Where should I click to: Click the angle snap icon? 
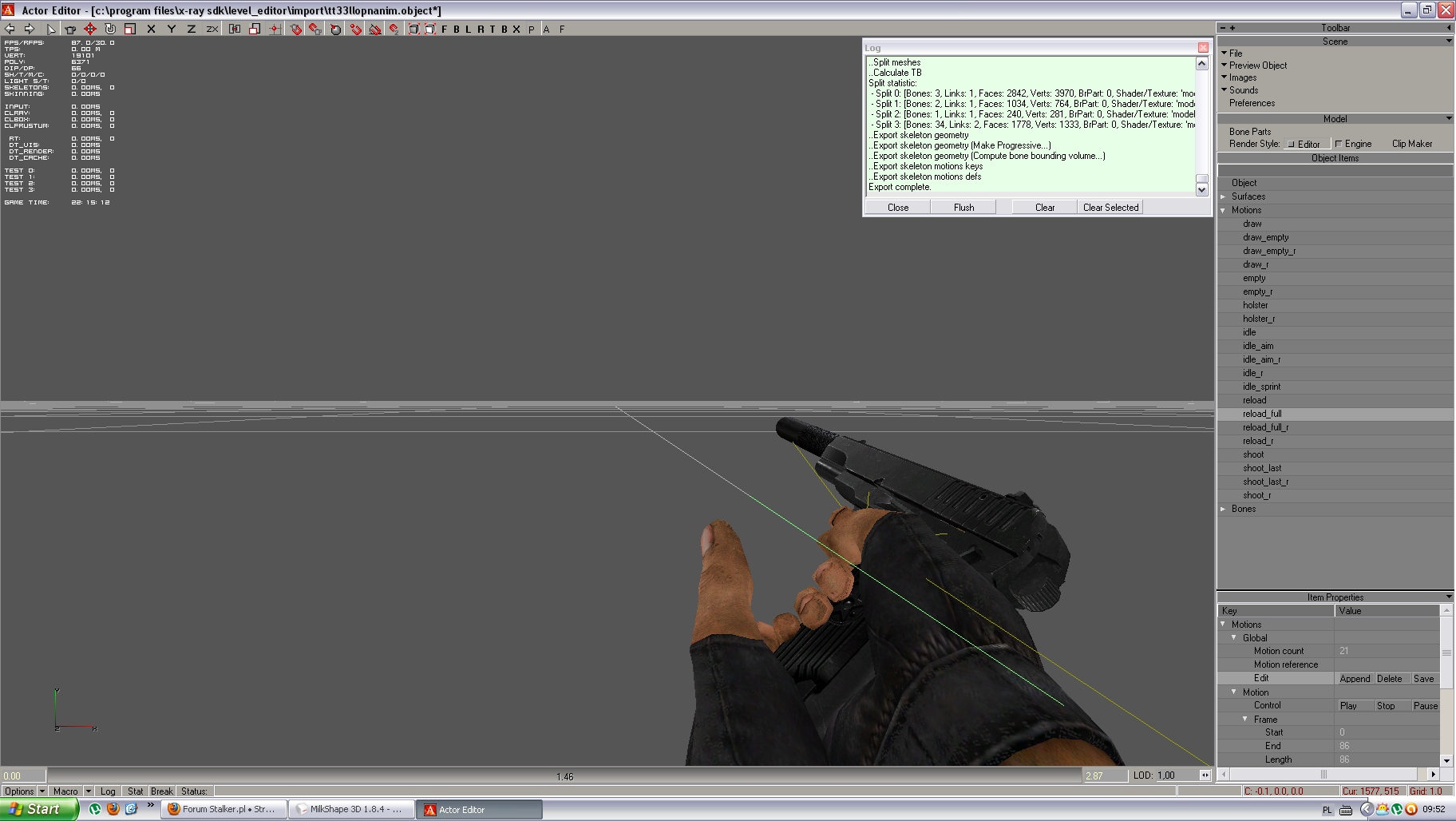[x=375, y=29]
